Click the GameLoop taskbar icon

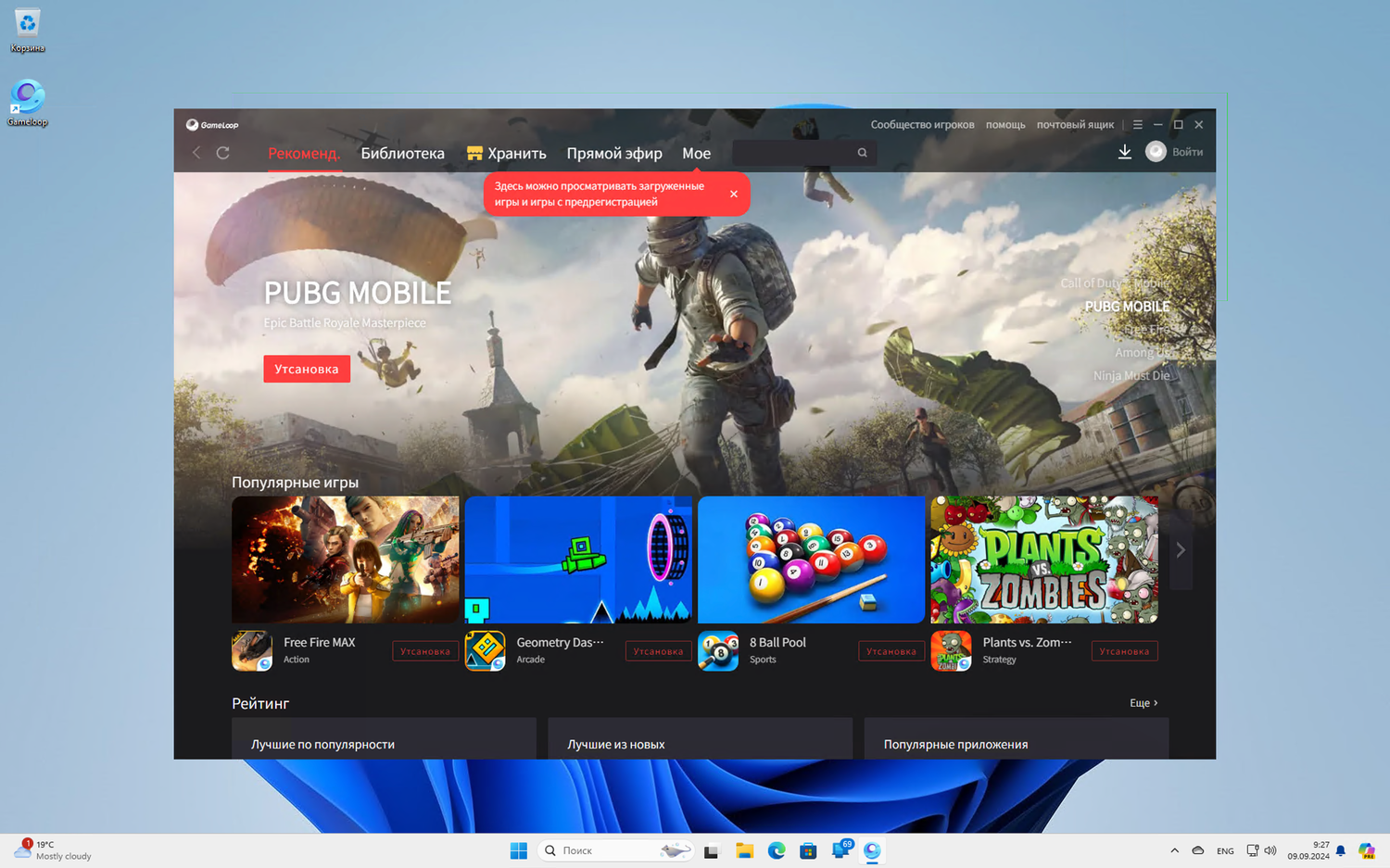[x=872, y=850]
